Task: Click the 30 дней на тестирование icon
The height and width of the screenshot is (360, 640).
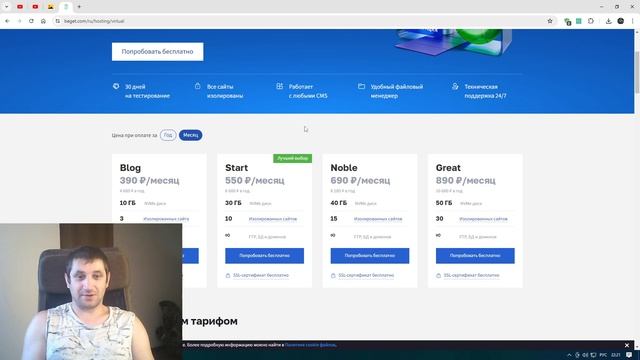Action: click(116, 86)
